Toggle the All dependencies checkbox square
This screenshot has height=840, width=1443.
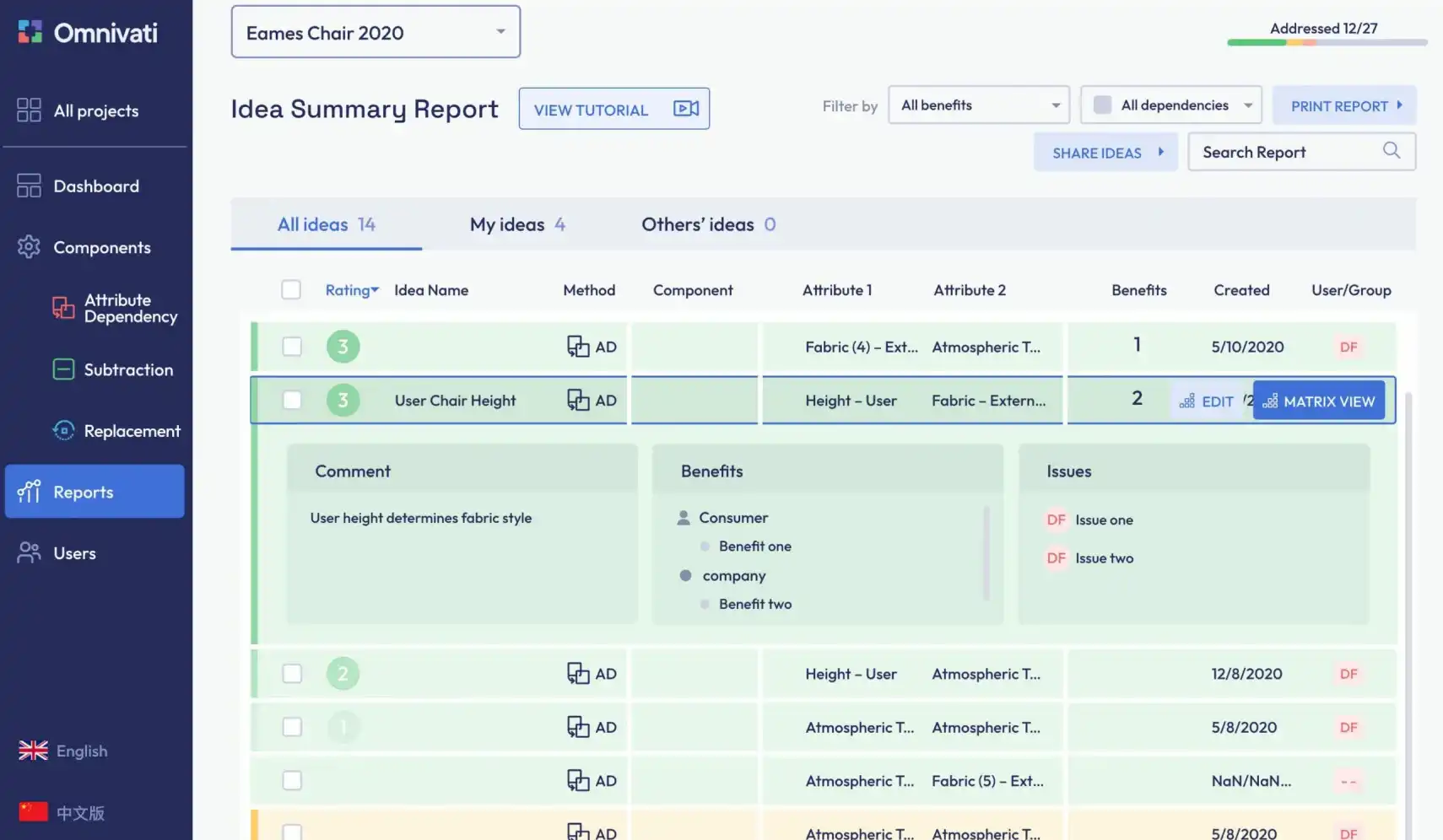point(1102,105)
